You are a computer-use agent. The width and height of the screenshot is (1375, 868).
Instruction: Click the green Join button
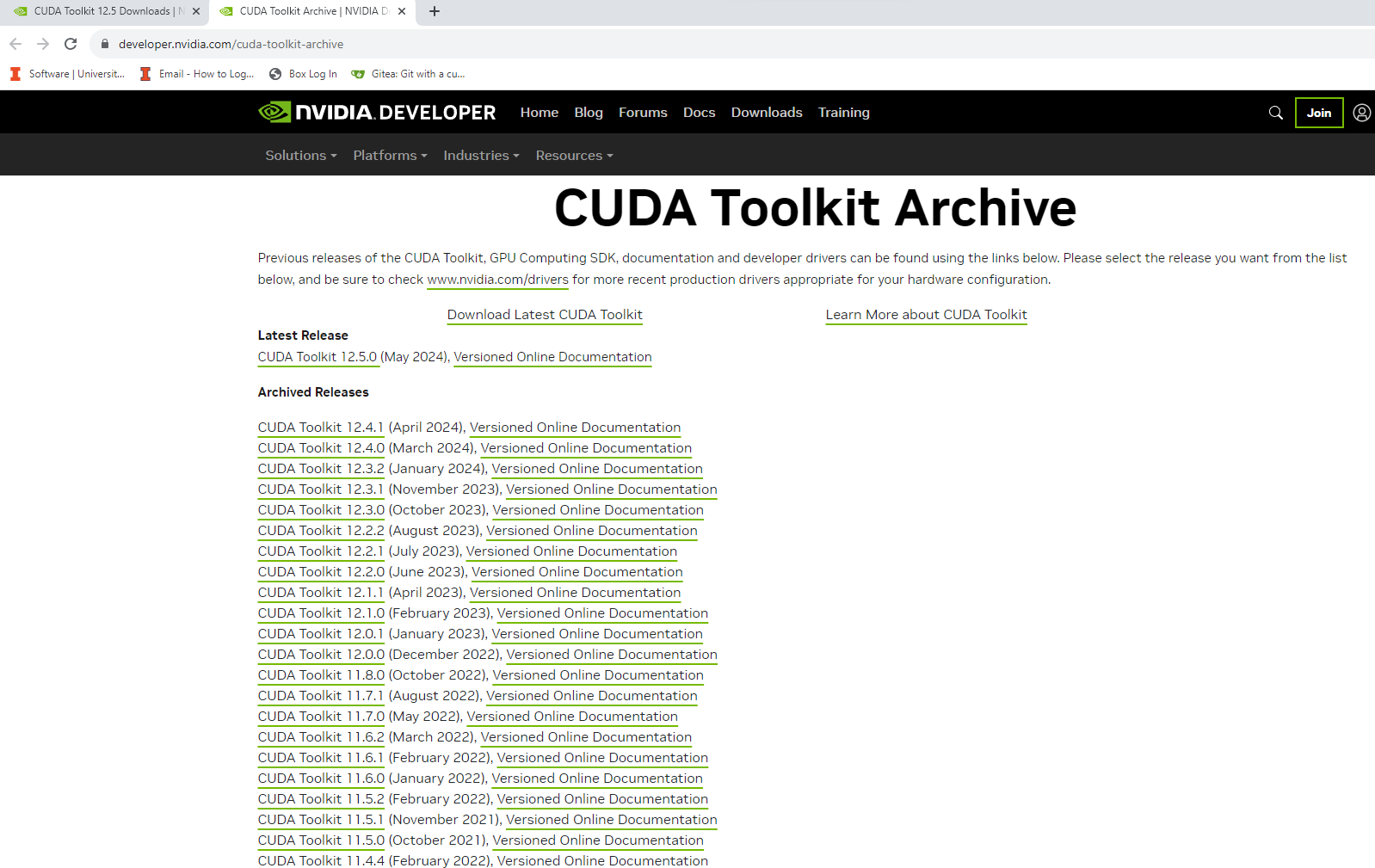pos(1319,113)
